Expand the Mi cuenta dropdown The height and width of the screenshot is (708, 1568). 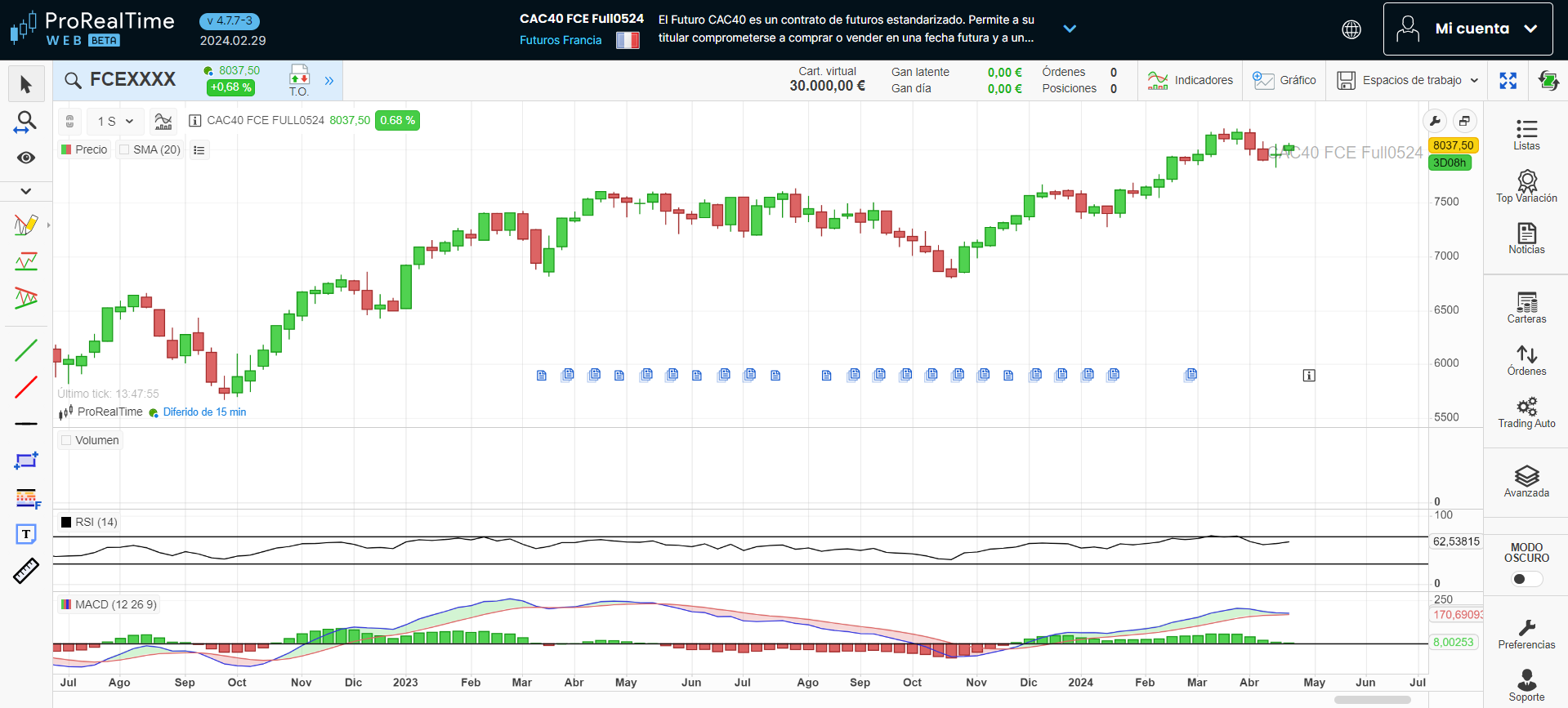[1467, 29]
